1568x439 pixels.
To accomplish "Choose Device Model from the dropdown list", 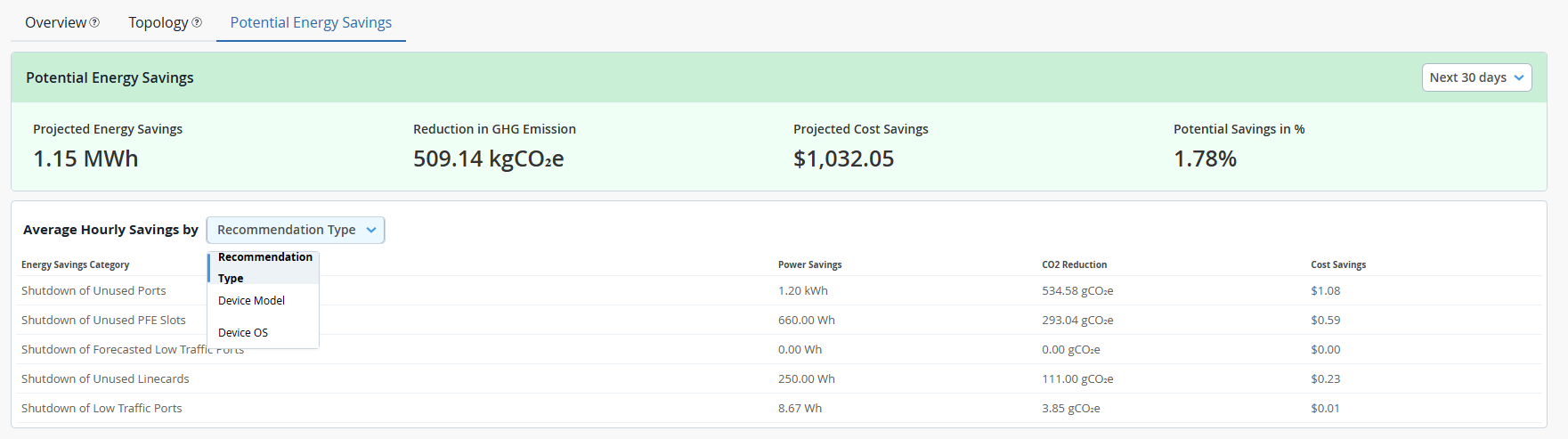I will [x=252, y=301].
